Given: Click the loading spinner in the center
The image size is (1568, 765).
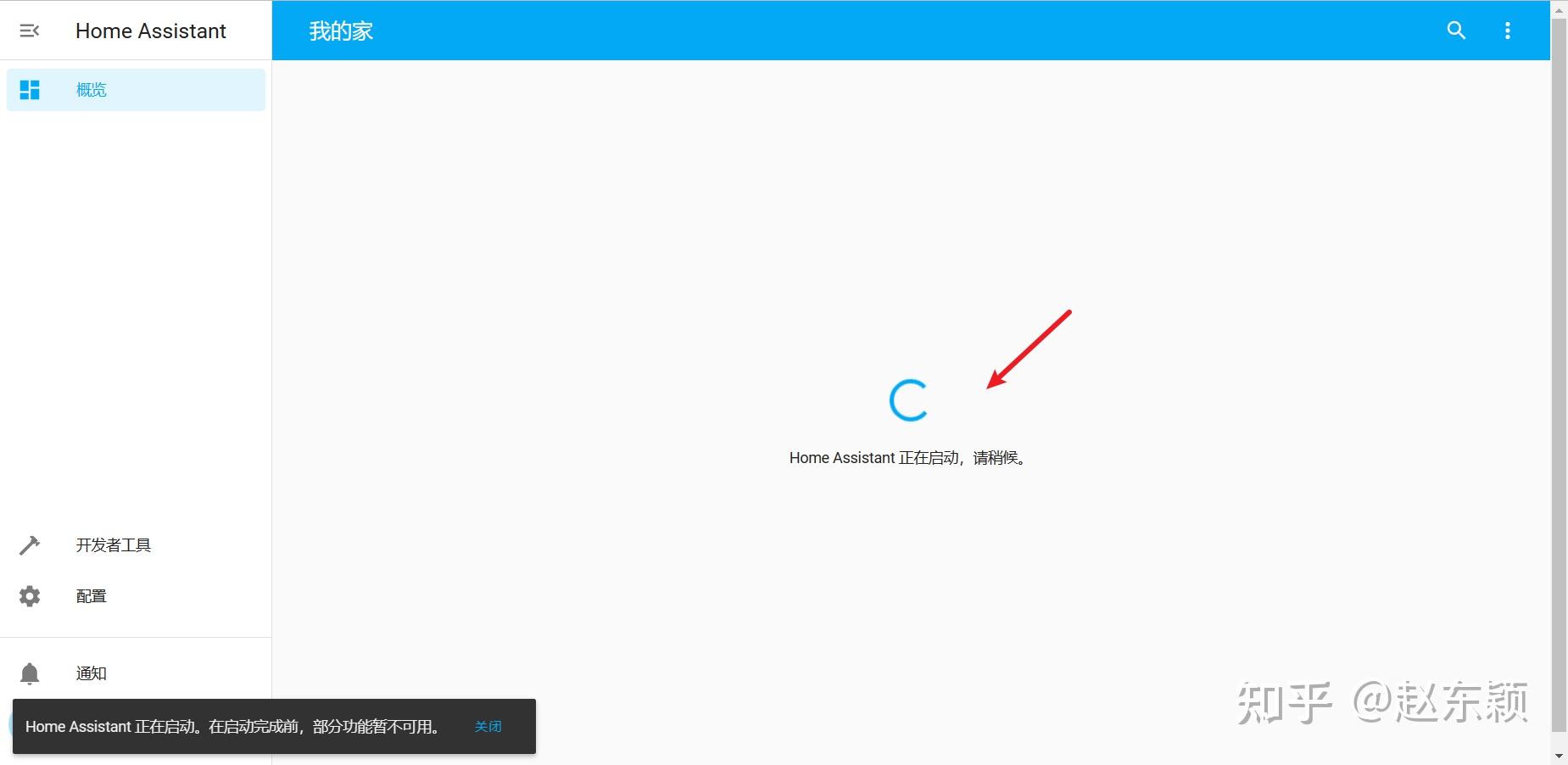Looking at the screenshot, I should pos(908,400).
